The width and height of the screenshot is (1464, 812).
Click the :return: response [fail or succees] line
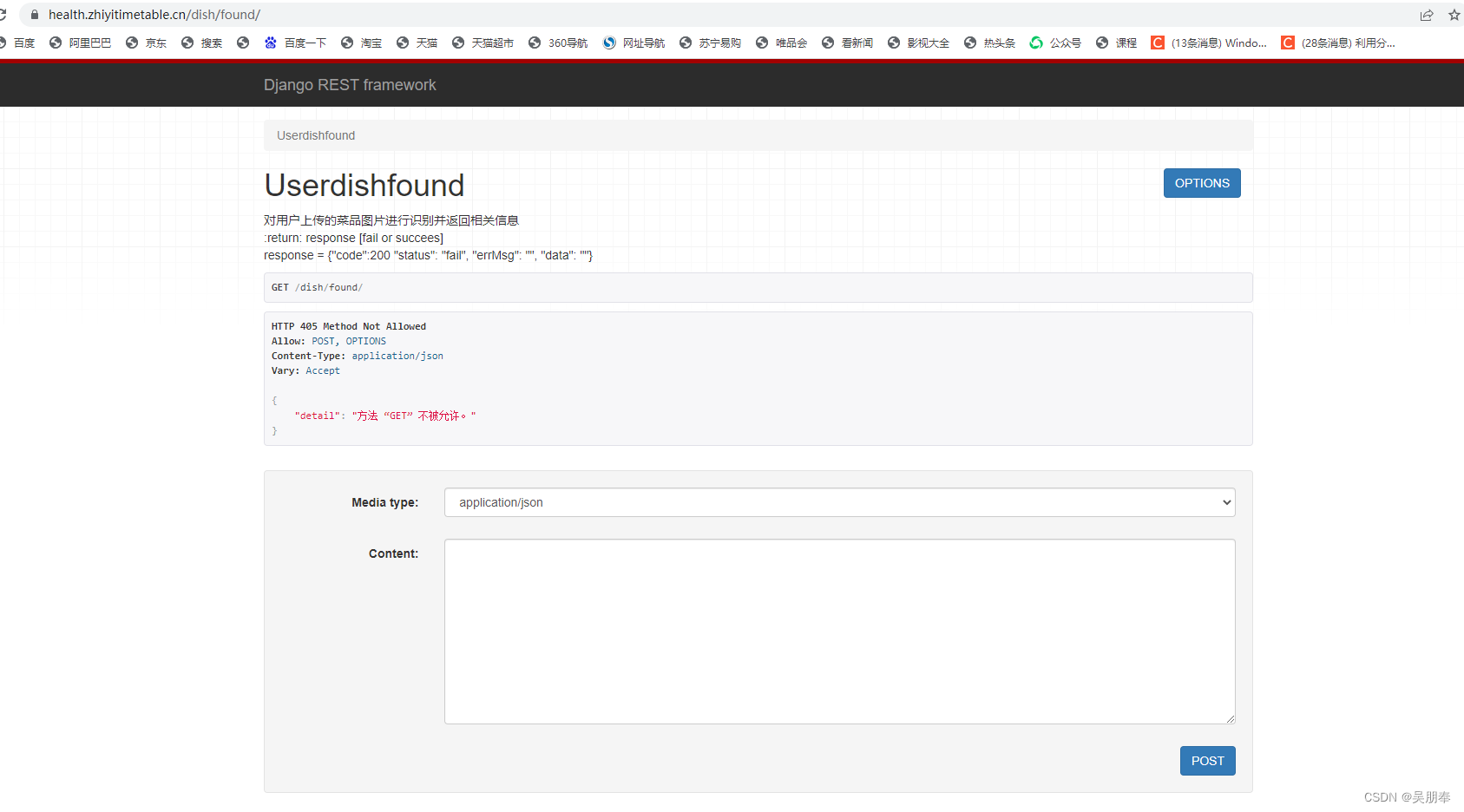354,238
